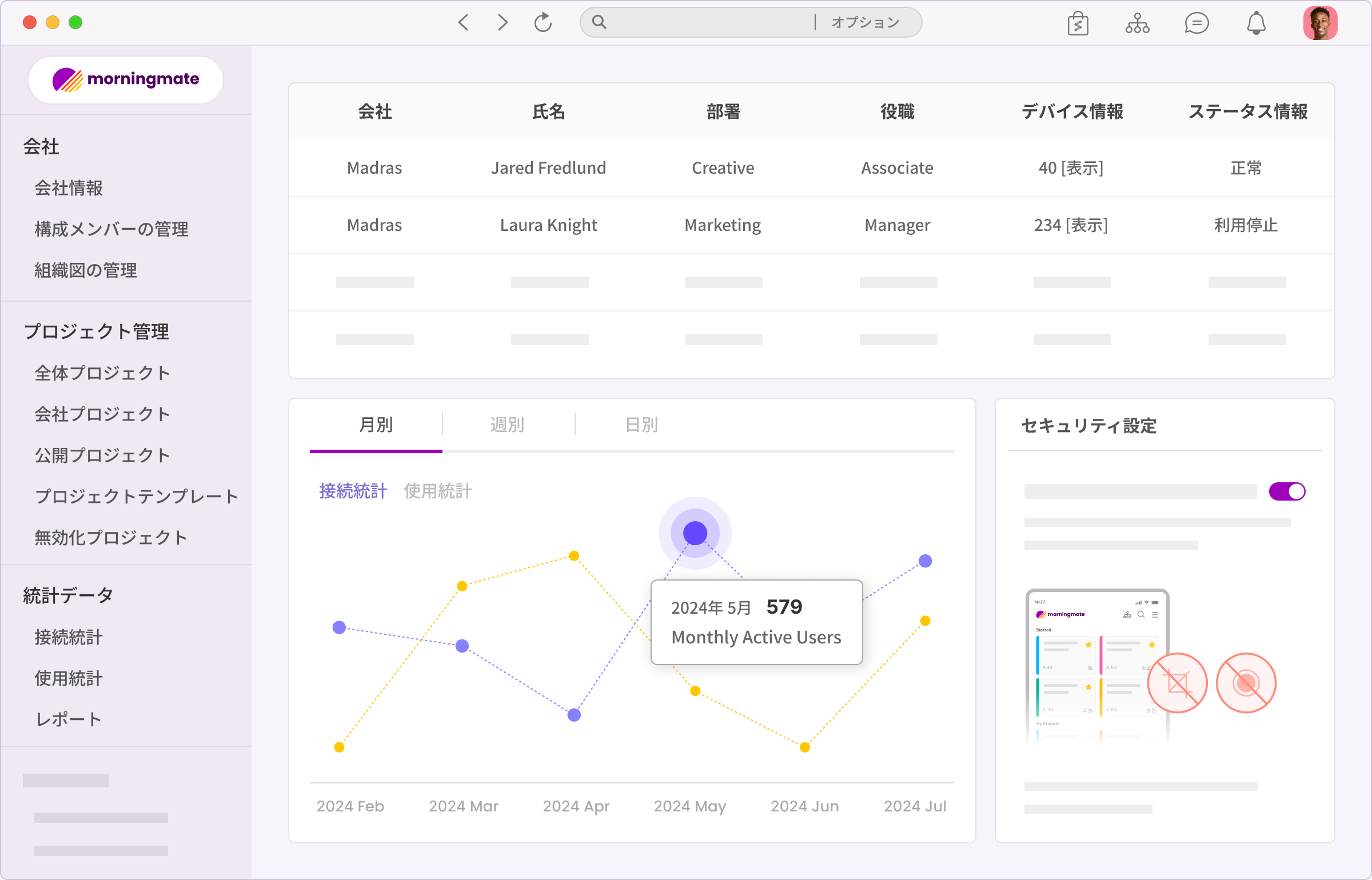Image resolution: width=1372 pixels, height=880 pixels.
Task: Disable the screen capture block icon
Action: [x=1177, y=683]
